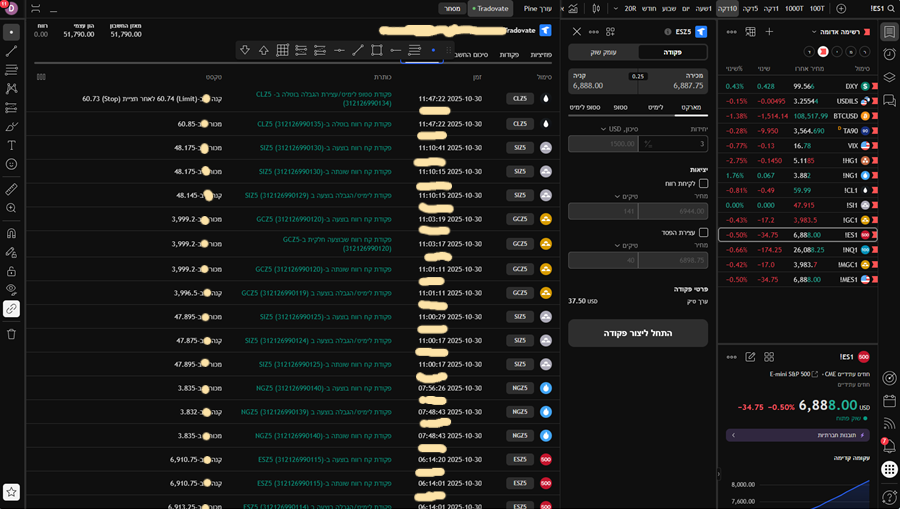Open the economic calendar icon
Screen dimensions: 900x509
(x=889, y=401)
